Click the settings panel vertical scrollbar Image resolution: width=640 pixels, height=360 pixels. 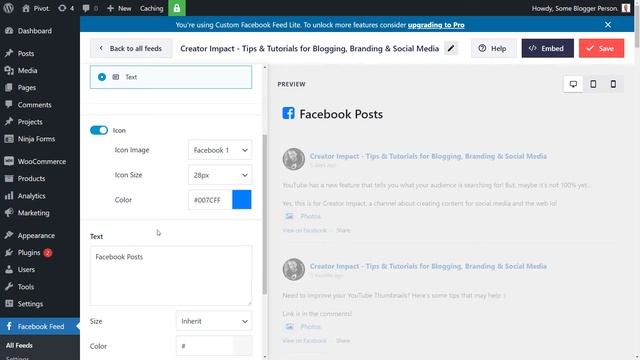pyautogui.click(x=264, y=214)
